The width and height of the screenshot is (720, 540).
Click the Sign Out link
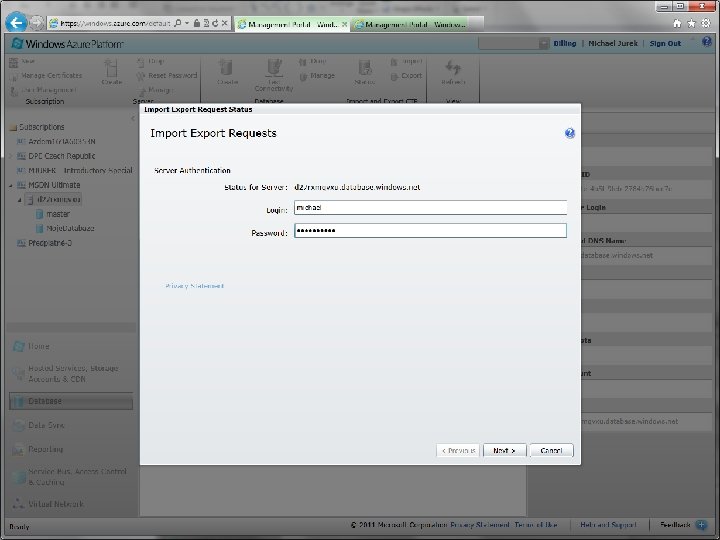coord(665,44)
